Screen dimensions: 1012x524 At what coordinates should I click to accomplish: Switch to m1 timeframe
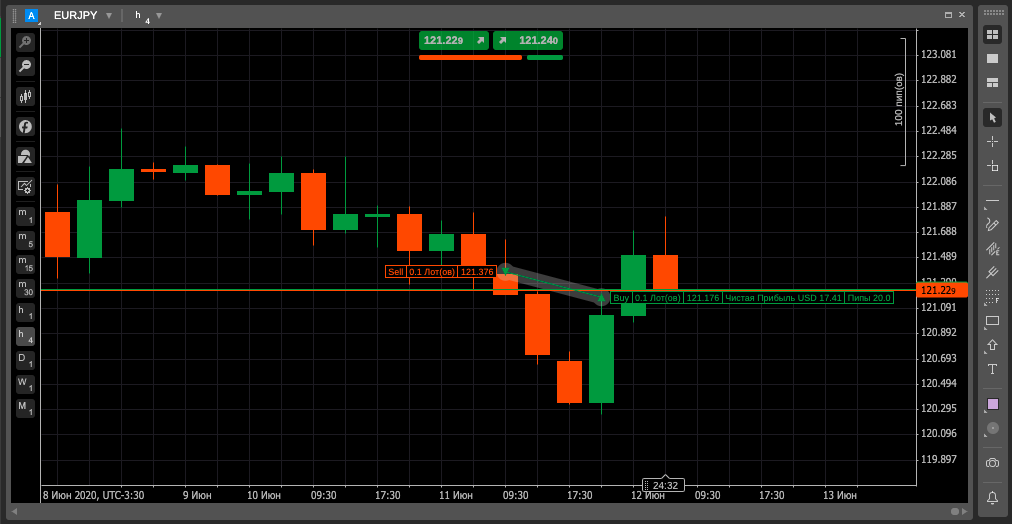[x=25, y=216]
